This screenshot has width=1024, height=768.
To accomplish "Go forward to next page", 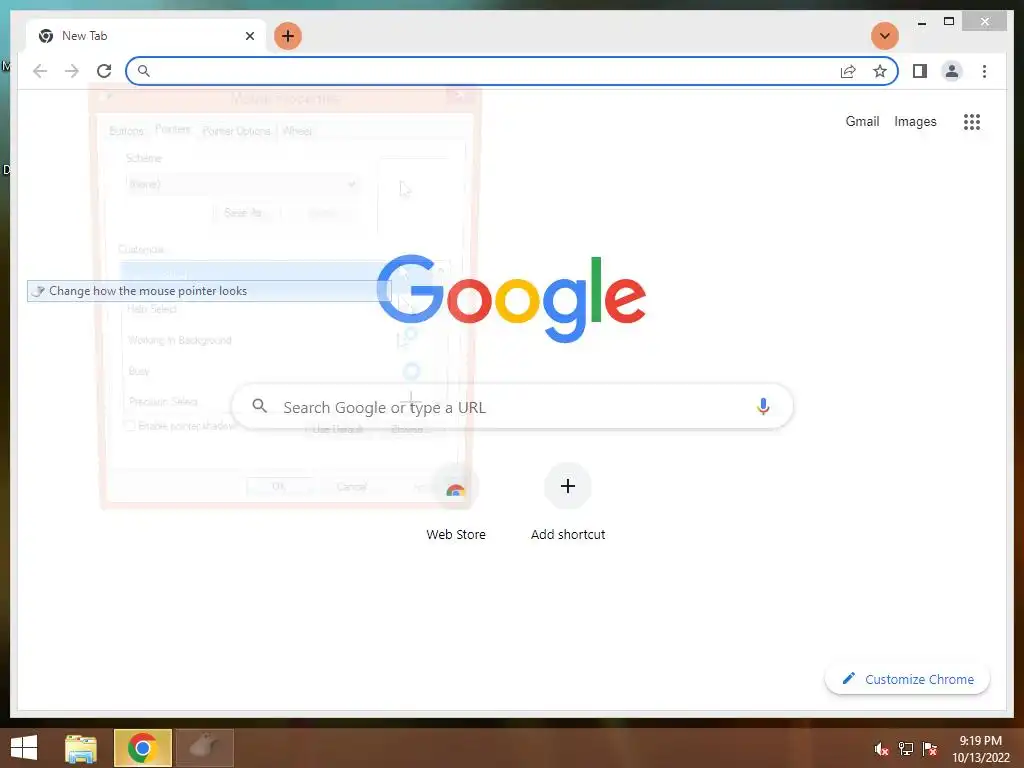I will [72, 71].
